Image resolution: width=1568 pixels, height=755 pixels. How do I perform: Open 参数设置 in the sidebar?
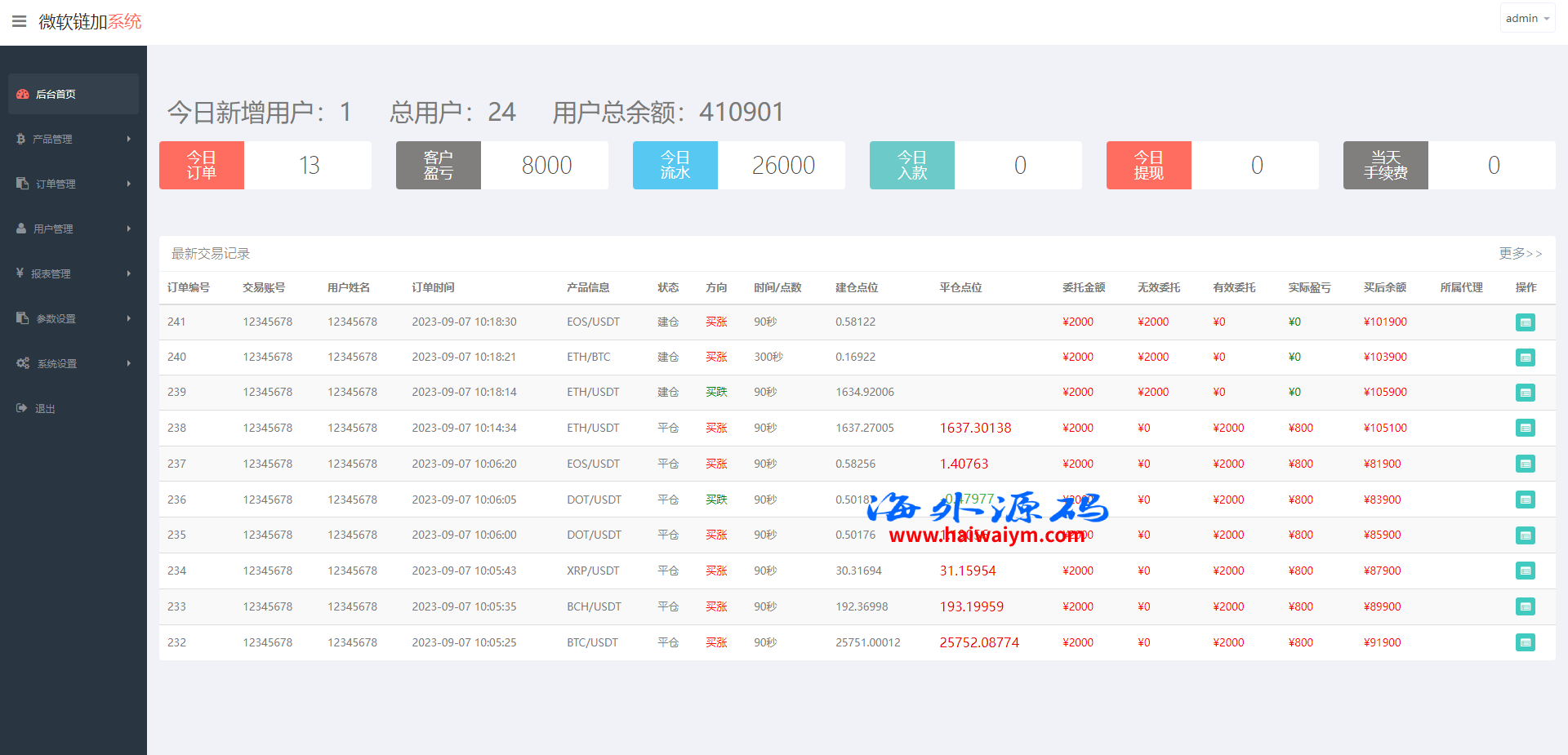(x=56, y=318)
